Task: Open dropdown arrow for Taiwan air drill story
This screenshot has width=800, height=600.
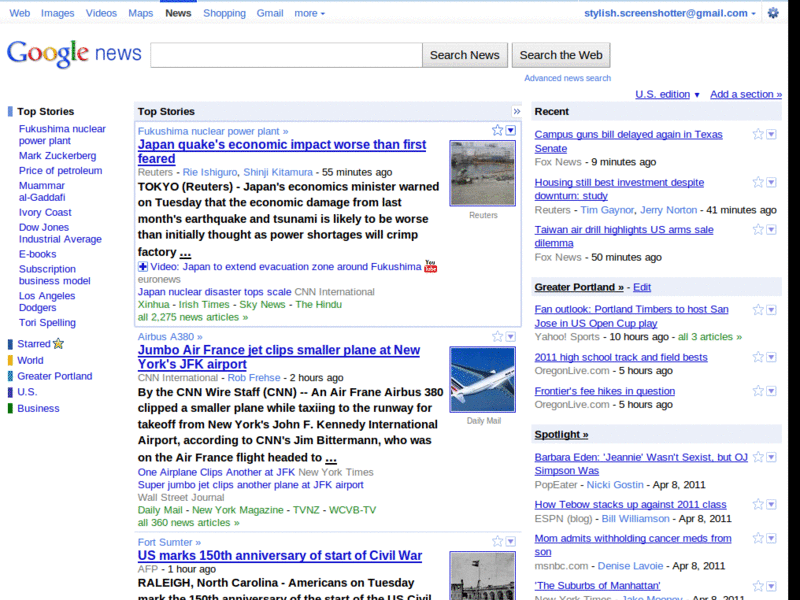Action: tap(771, 230)
